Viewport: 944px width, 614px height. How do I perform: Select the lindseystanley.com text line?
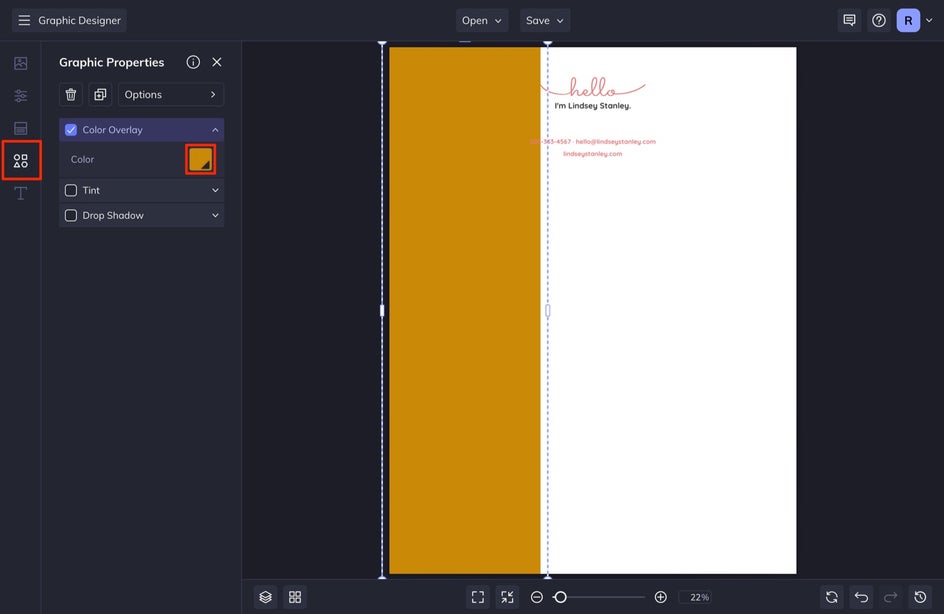593,154
